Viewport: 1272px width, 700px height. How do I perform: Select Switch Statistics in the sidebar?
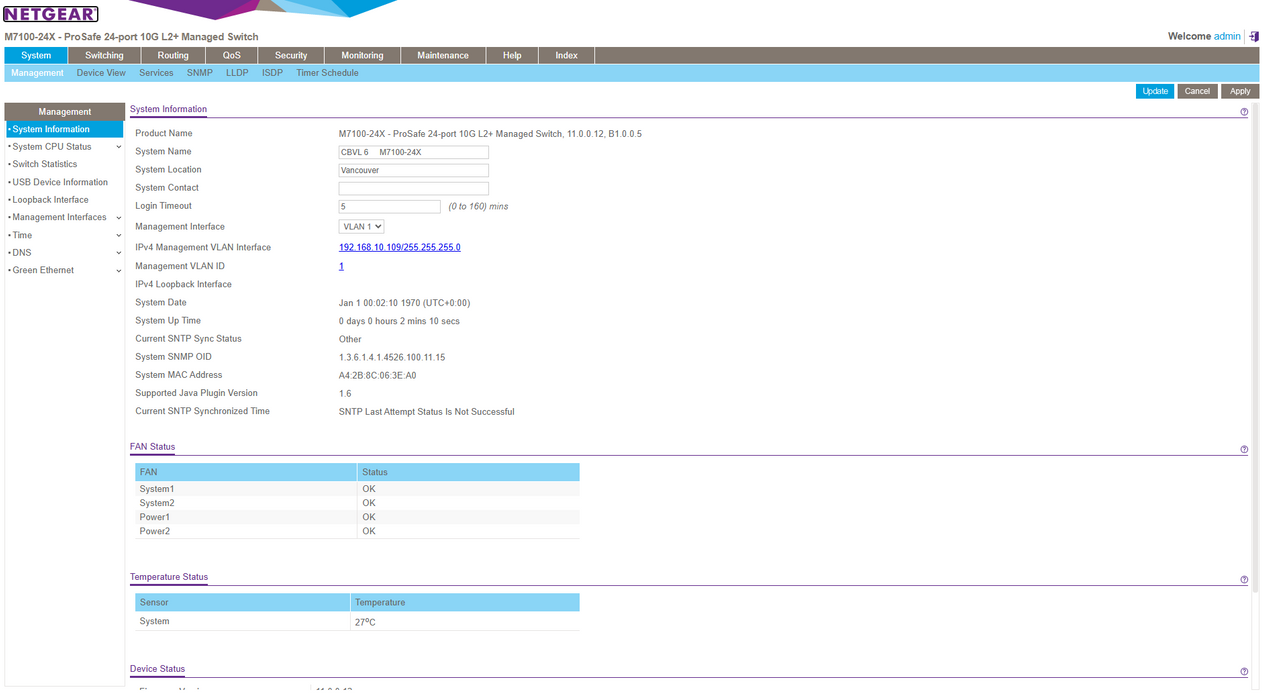click(45, 164)
